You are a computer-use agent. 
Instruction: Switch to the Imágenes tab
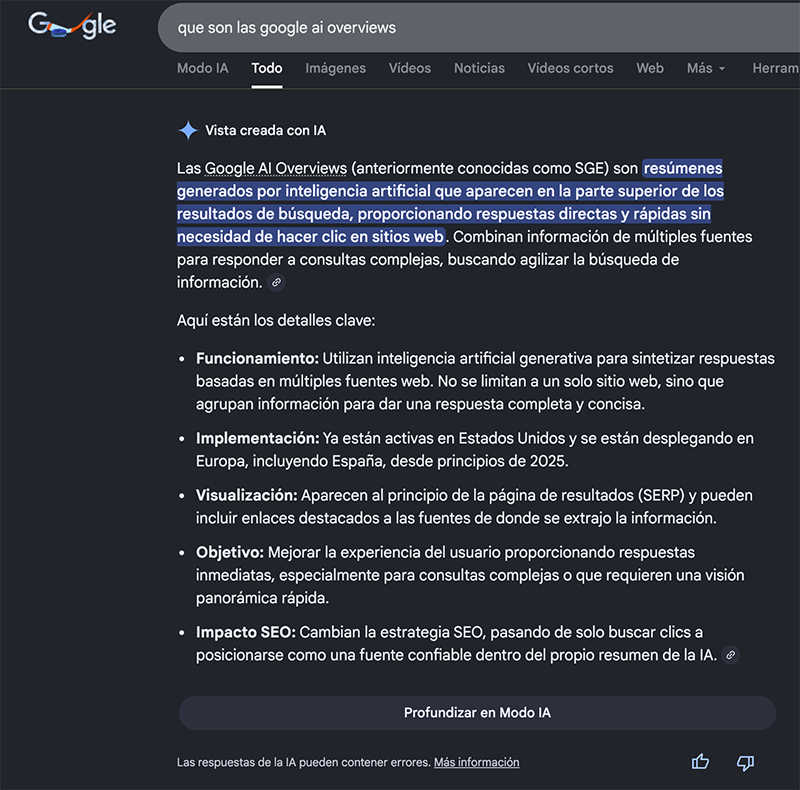(335, 68)
